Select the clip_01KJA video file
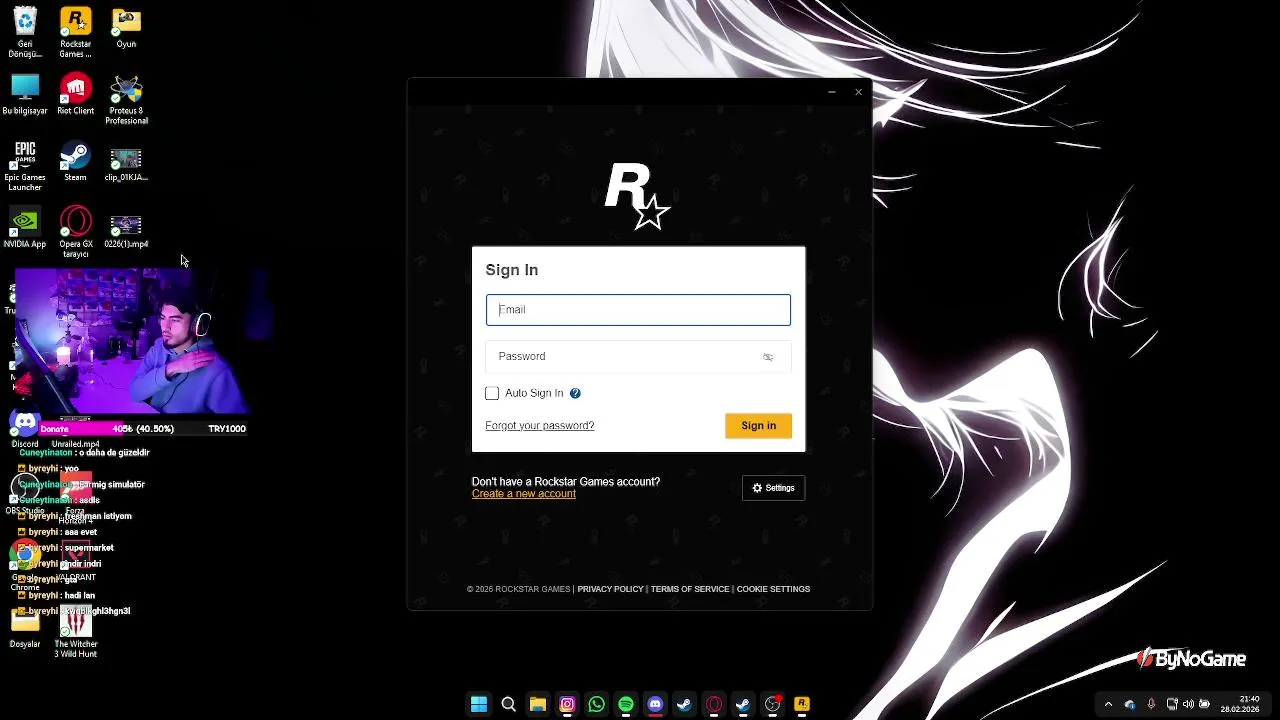 click(x=126, y=165)
